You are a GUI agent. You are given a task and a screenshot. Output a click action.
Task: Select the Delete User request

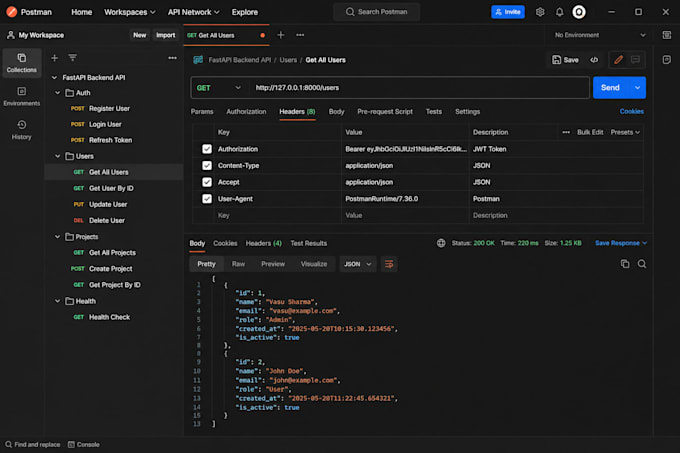point(114,220)
